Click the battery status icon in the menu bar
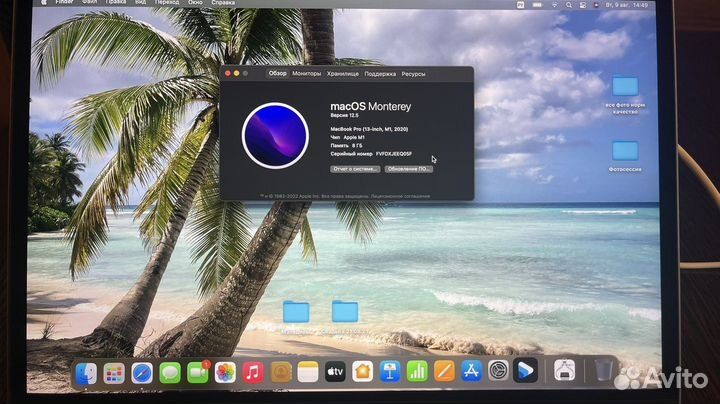The height and width of the screenshot is (404, 720). (537, 5)
